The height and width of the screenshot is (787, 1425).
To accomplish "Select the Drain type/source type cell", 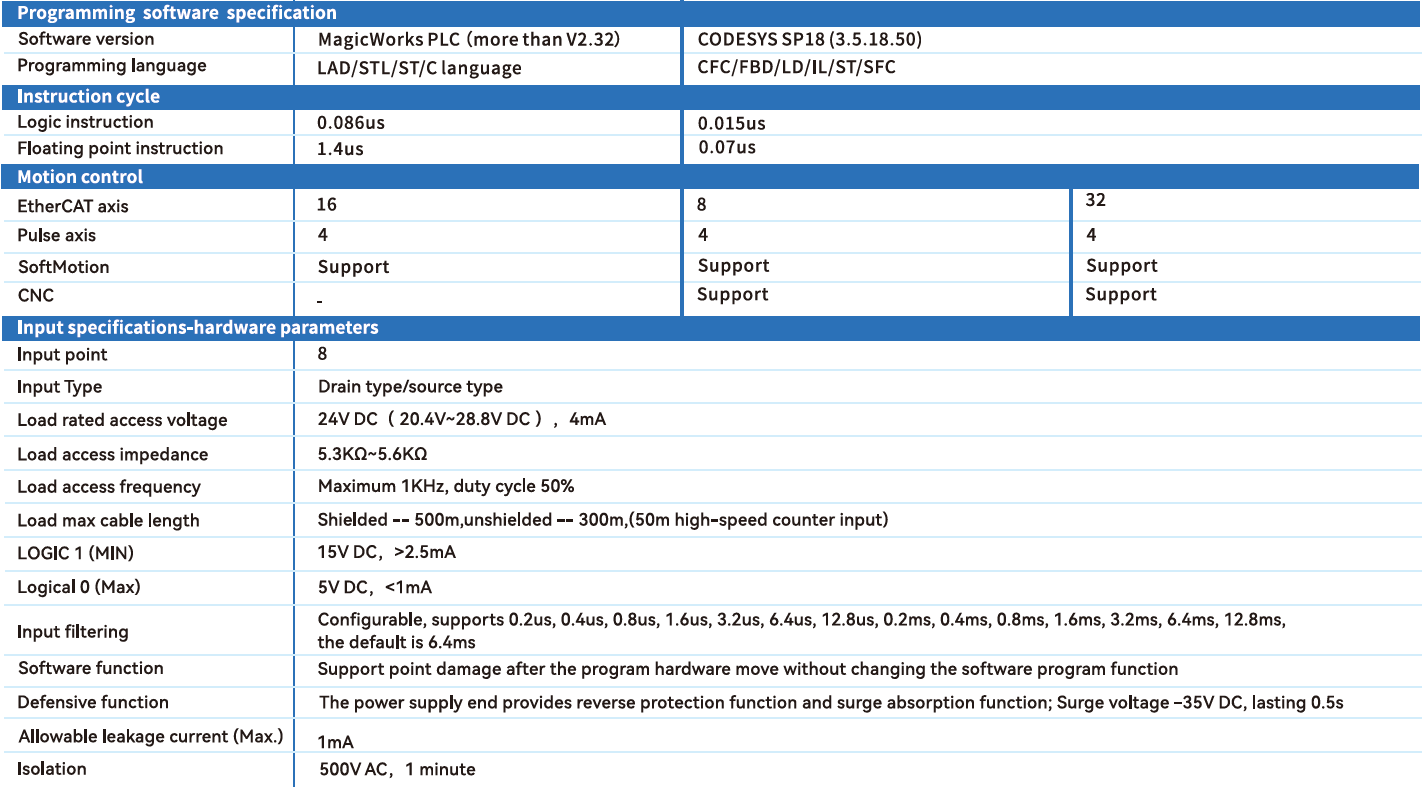I will 410,387.
